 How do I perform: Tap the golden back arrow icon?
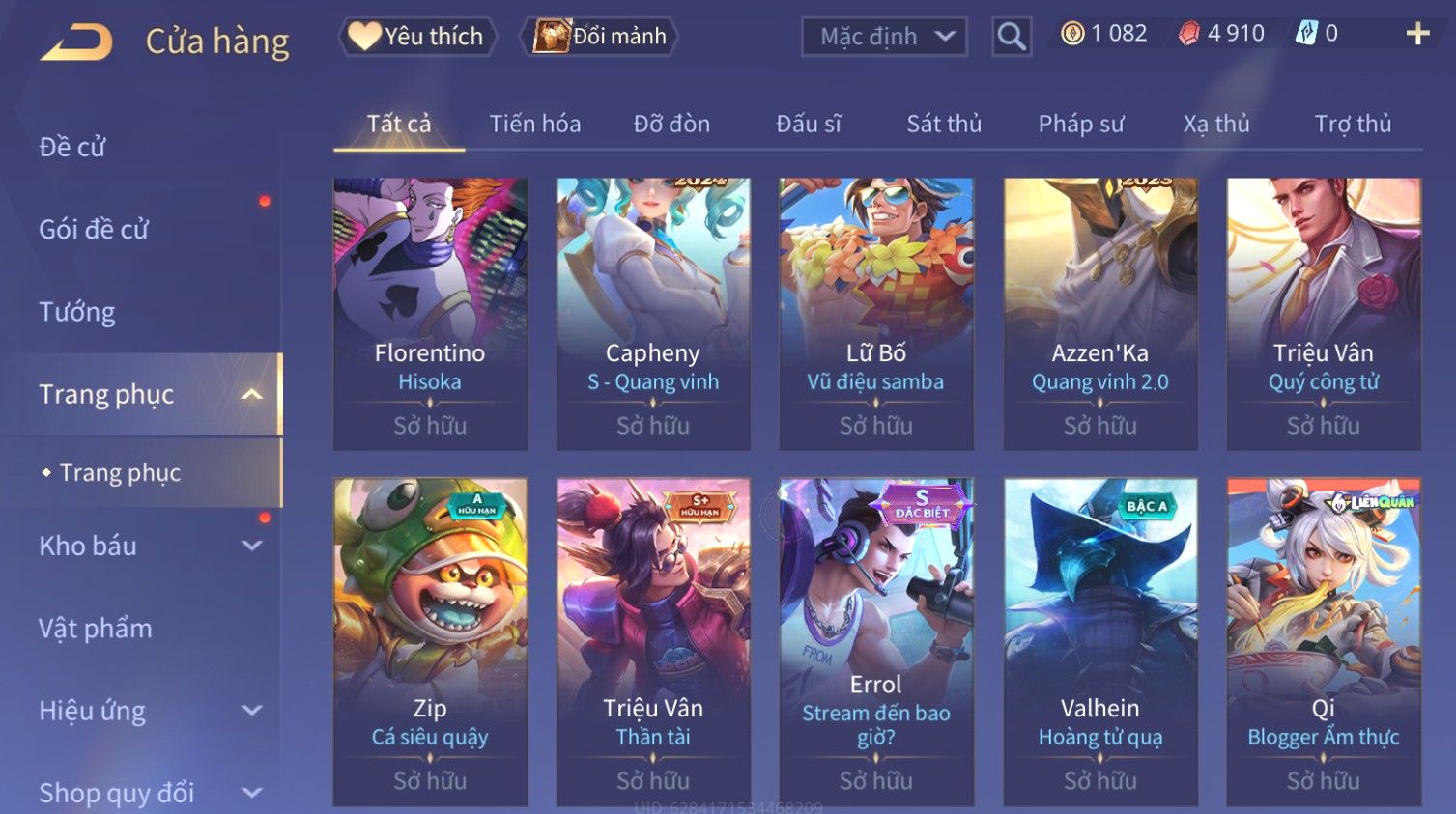coord(77,42)
